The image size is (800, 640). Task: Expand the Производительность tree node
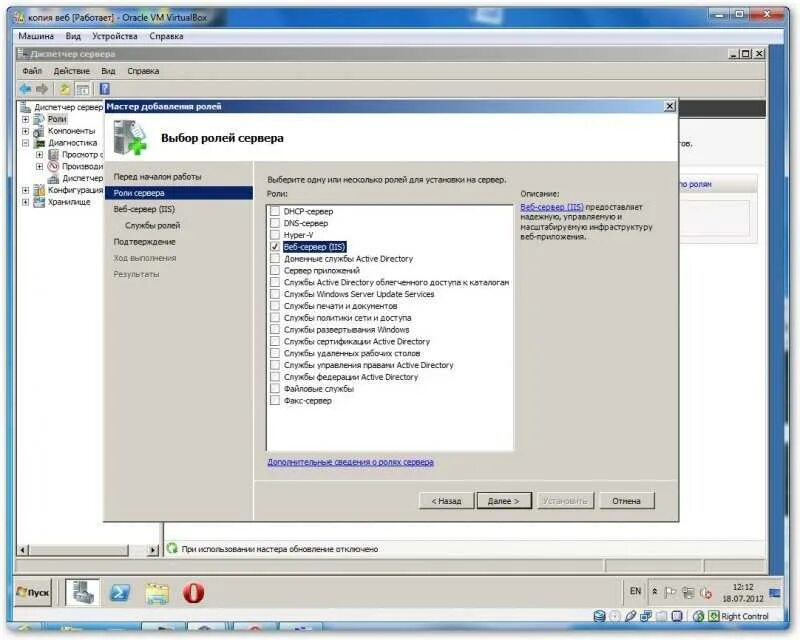pyautogui.click(x=39, y=166)
